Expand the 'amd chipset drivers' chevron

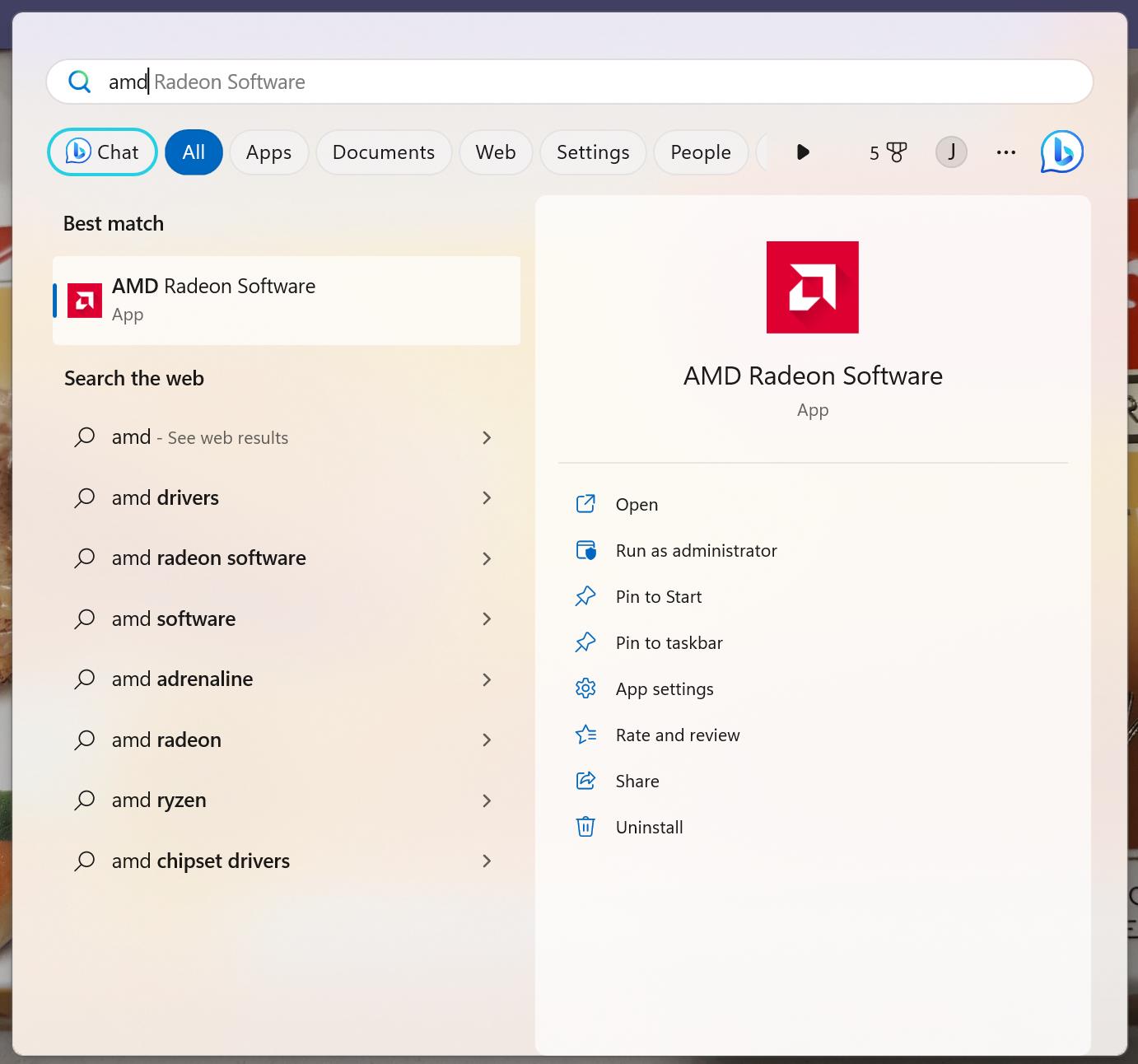tap(487, 861)
